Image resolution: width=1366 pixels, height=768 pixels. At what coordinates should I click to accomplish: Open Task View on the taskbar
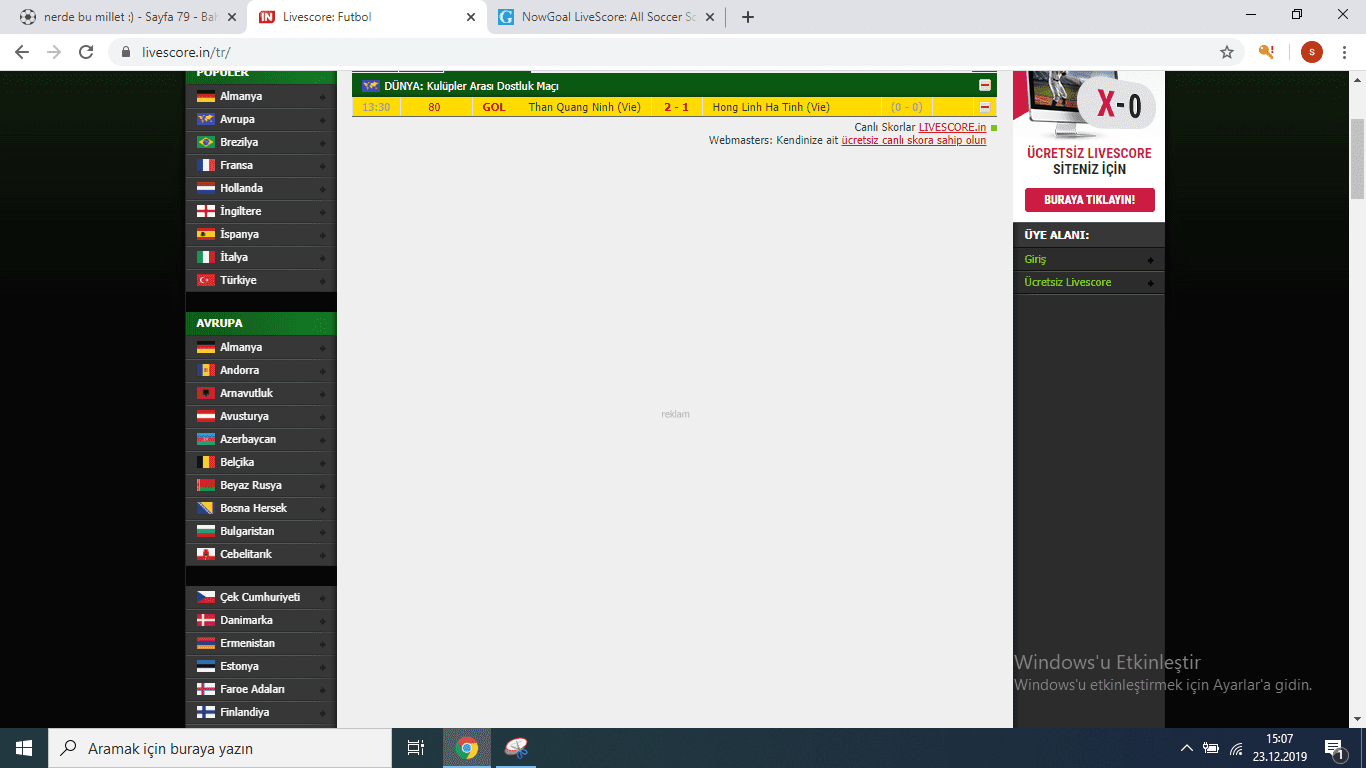[416, 748]
